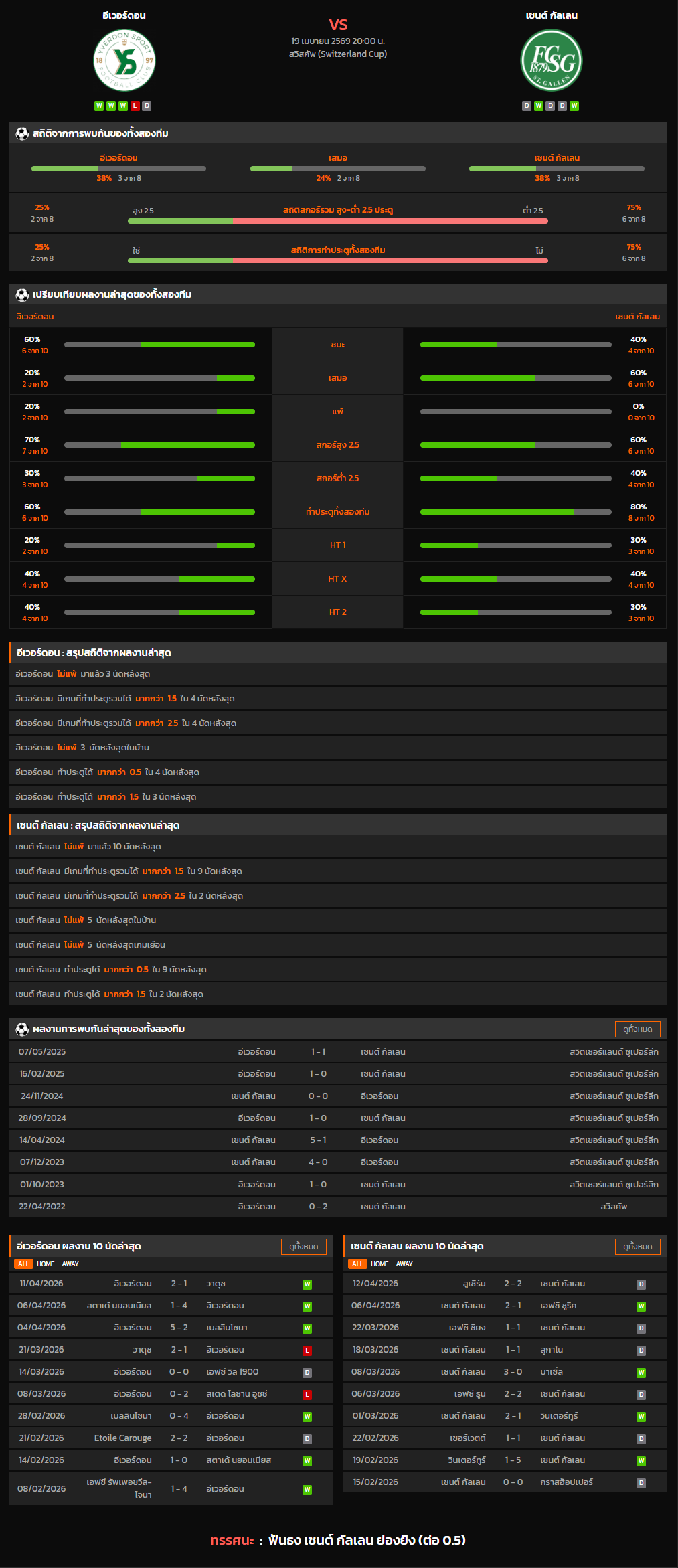Switch to AWAY filter in Yverdon last 10 matches
Viewport: 678px width, 1568px height.
(70, 1264)
